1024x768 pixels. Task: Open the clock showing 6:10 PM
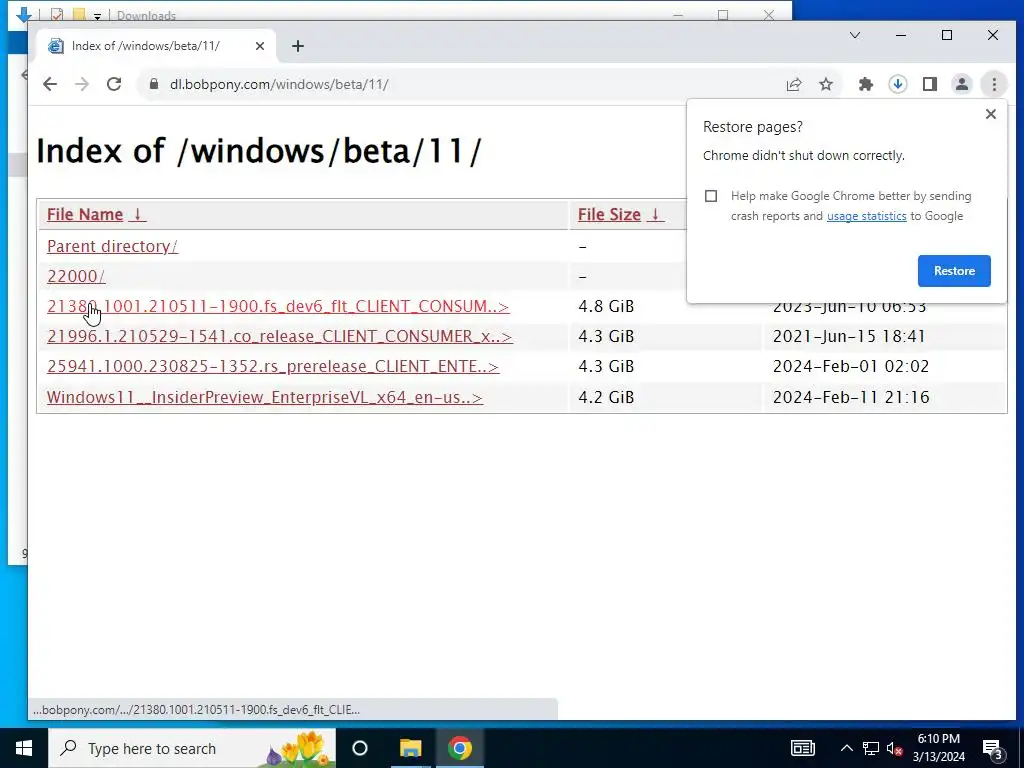(x=938, y=748)
